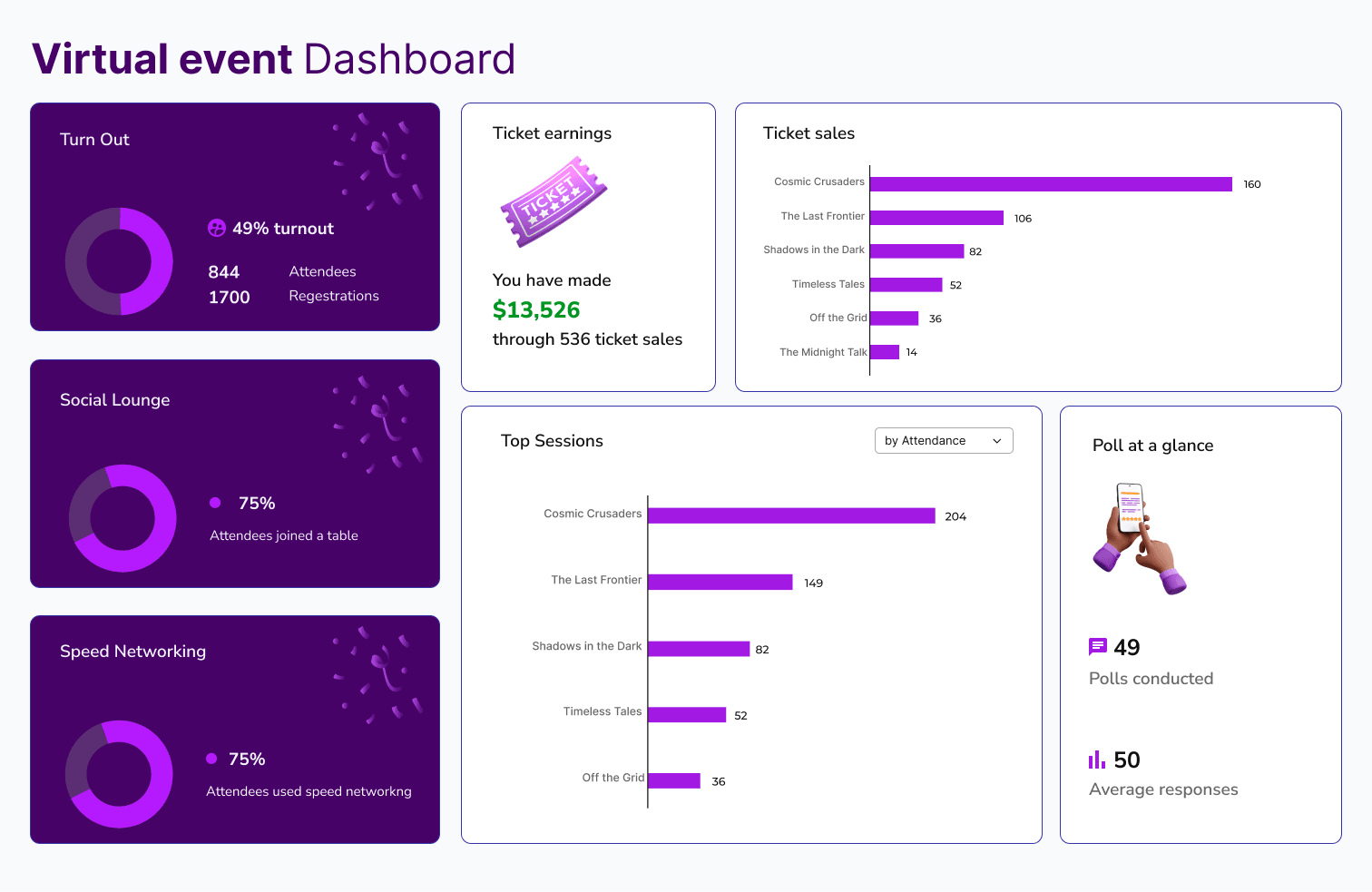Expand the sorting options for Top Sessions
Image resolution: width=1372 pixels, height=892 pixels.
[943, 440]
